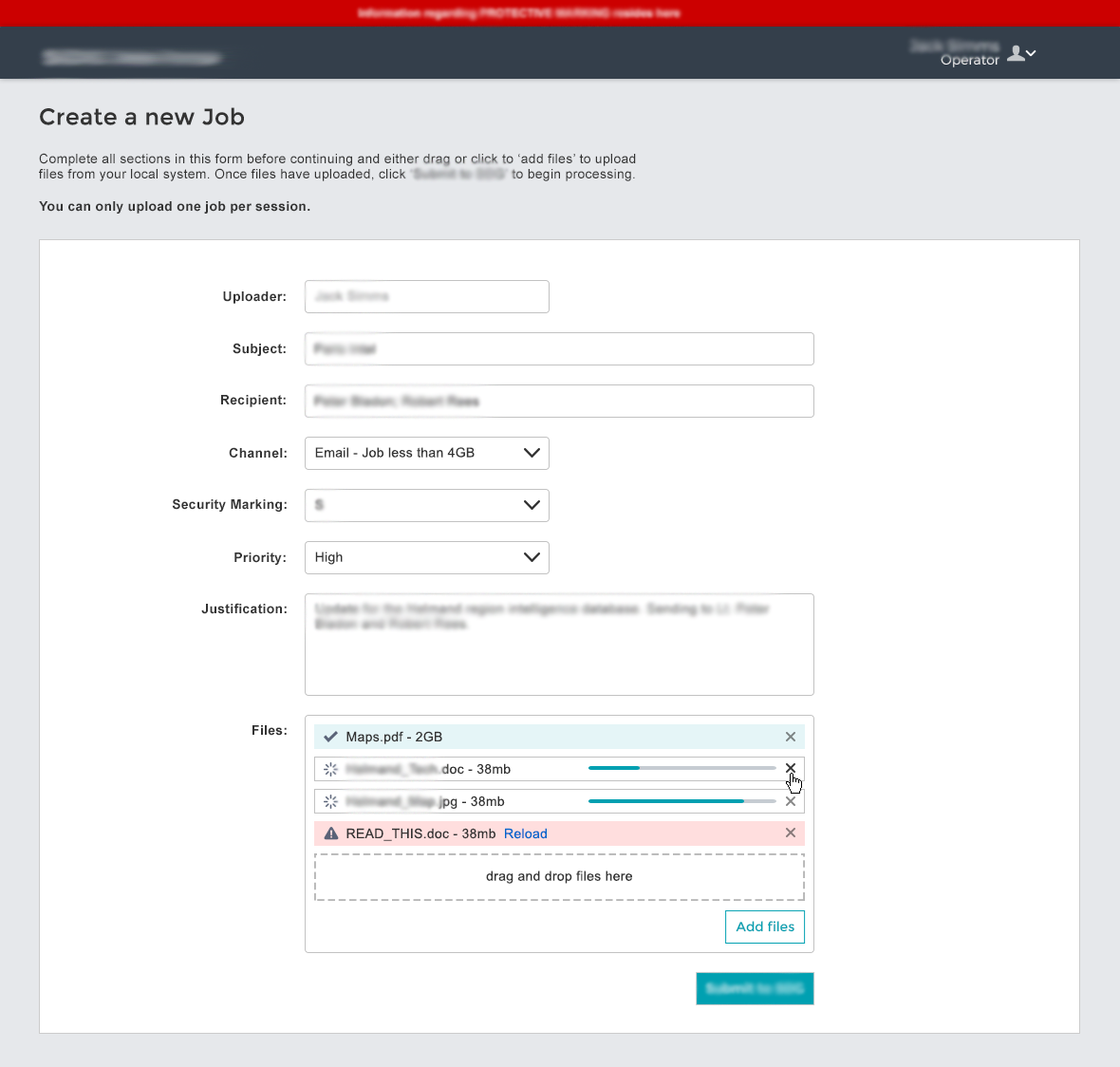Cancel the uploading .jpg 38mb file

[x=790, y=801]
